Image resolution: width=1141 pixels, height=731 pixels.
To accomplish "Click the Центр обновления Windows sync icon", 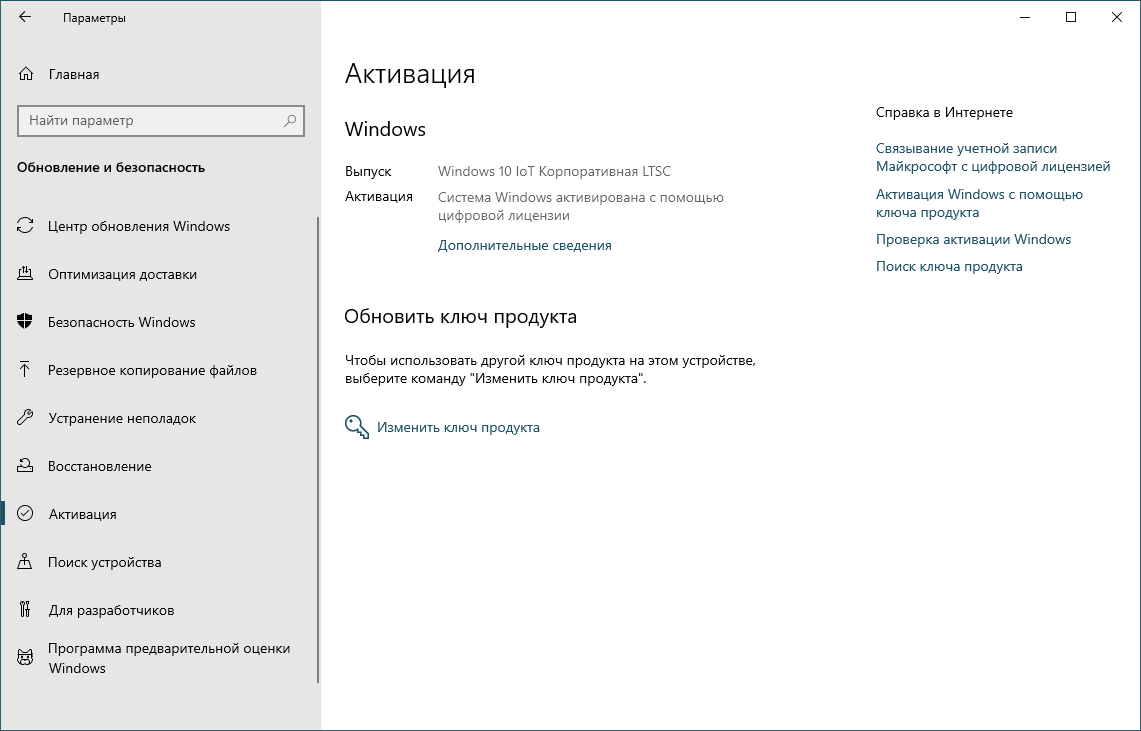I will pos(25,225).
